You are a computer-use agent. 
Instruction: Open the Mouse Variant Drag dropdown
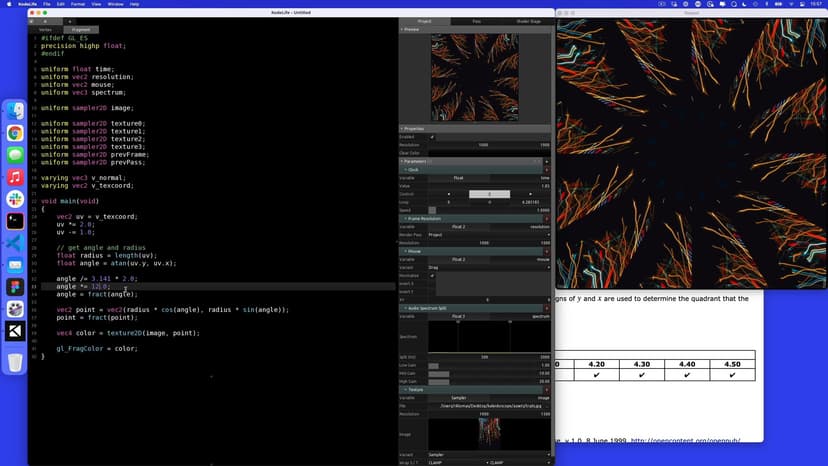490,267
